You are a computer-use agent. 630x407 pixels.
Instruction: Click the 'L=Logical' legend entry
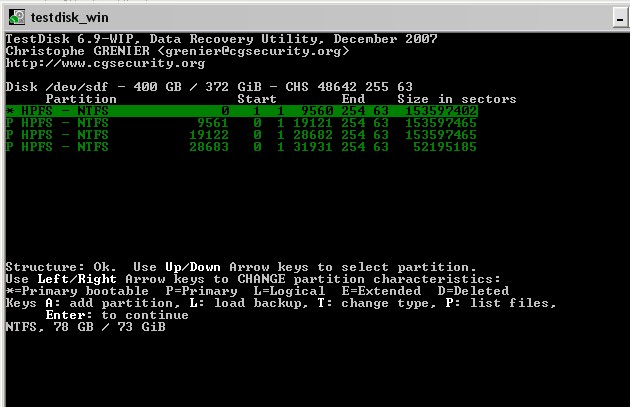coord(289,291)
